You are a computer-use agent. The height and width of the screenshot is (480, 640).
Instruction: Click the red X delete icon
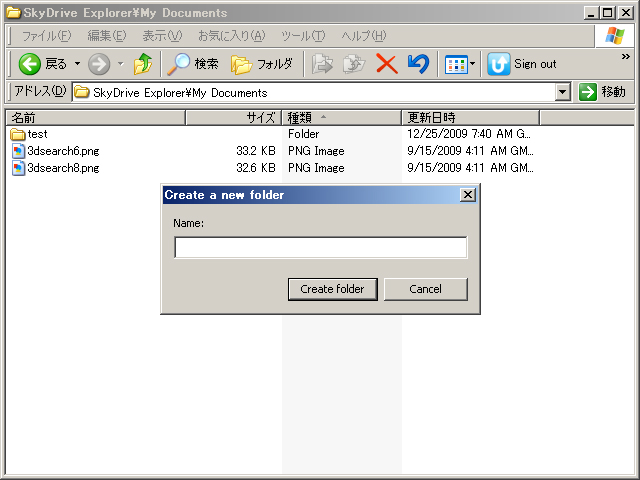point(387,64)
